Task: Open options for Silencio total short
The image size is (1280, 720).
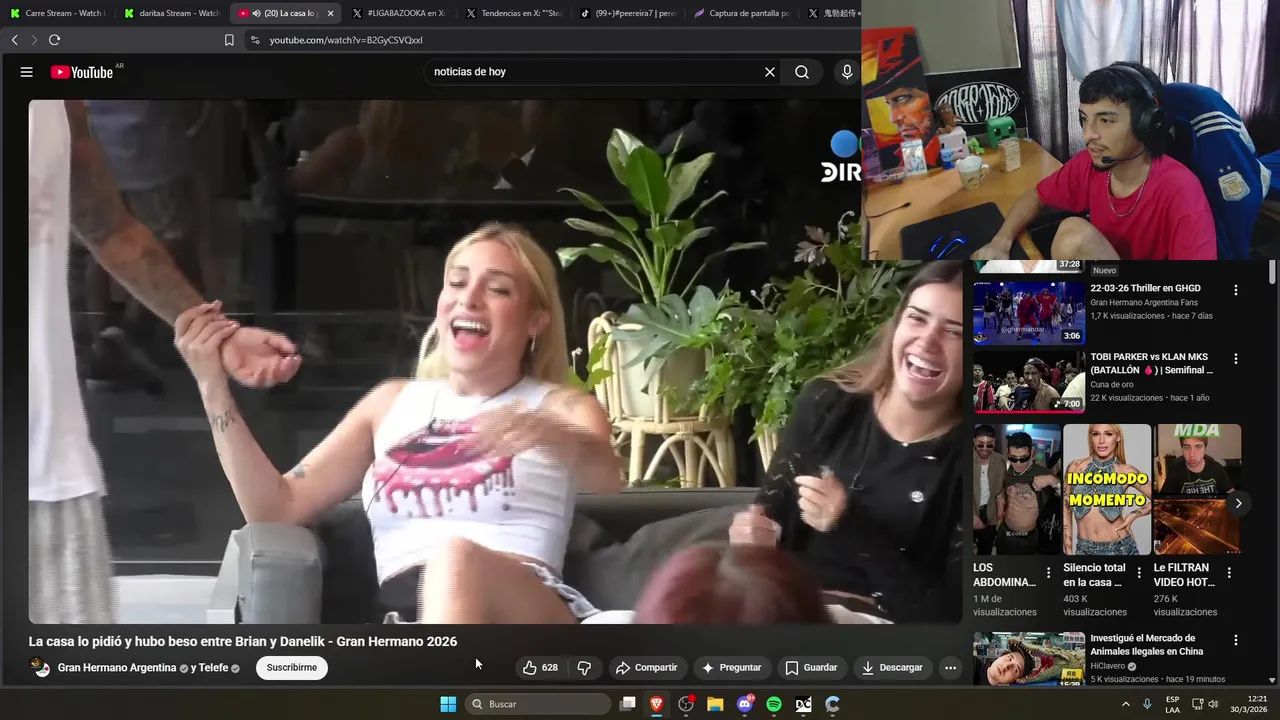Action: [1138, 573]
